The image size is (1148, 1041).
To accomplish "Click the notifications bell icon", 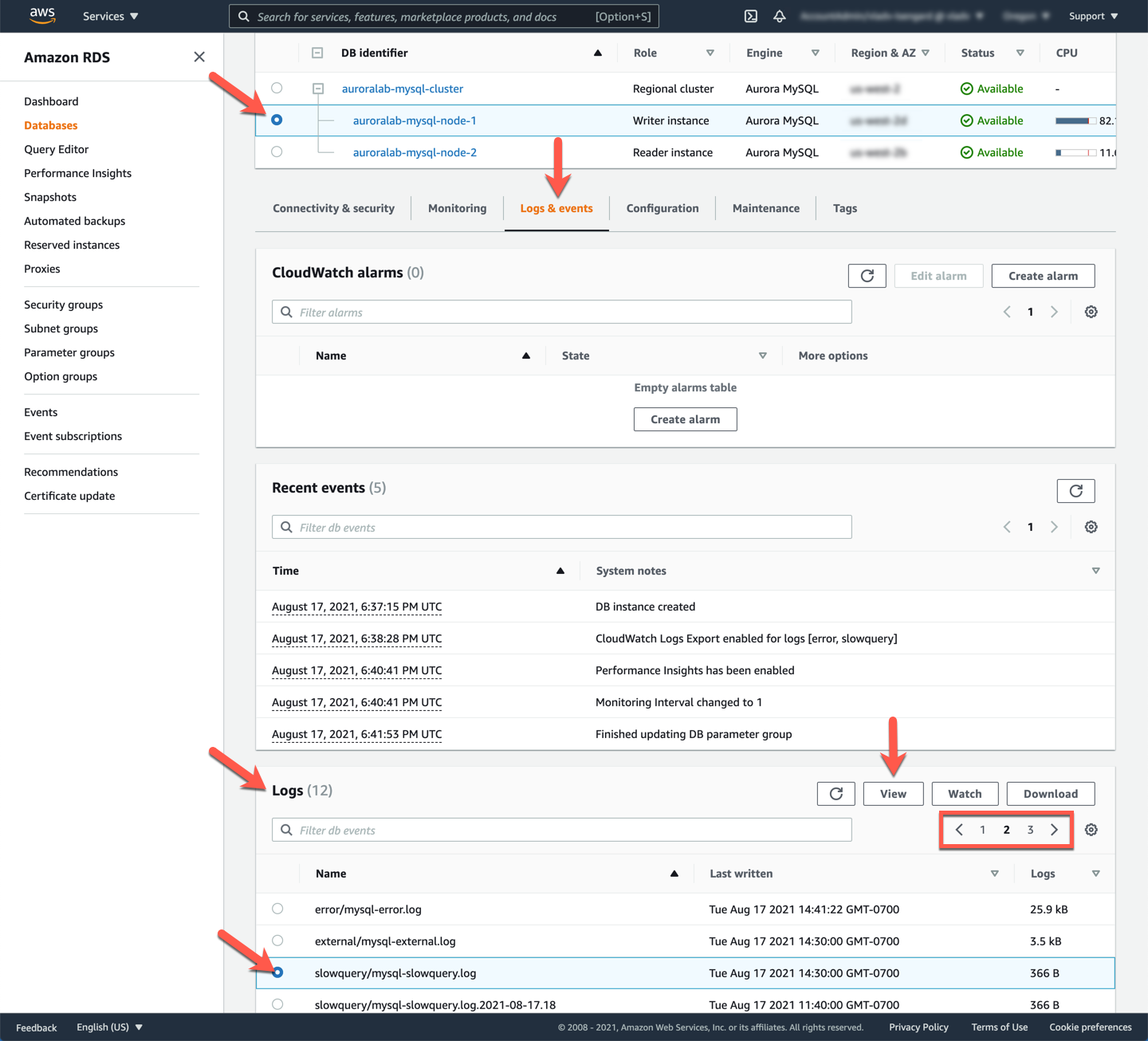I will point(779,16).
